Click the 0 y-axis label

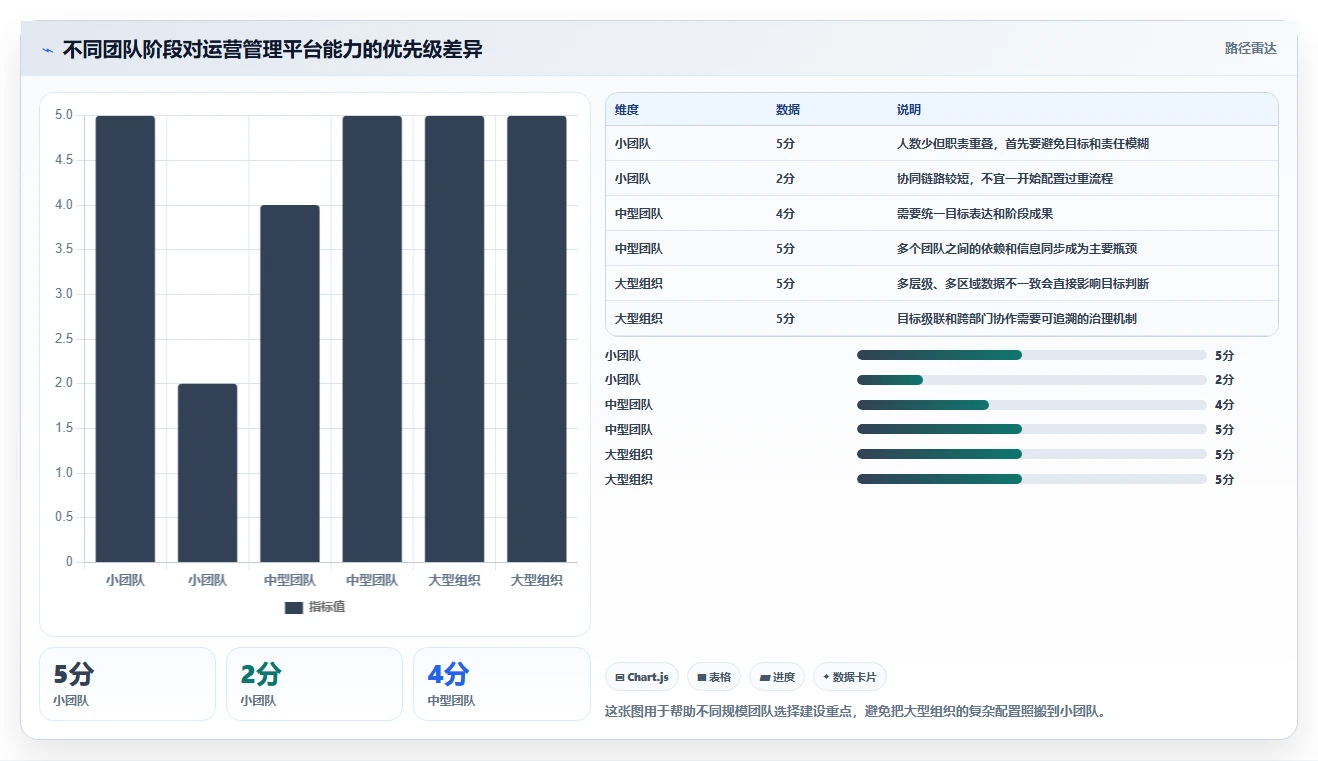click(69, 562)
